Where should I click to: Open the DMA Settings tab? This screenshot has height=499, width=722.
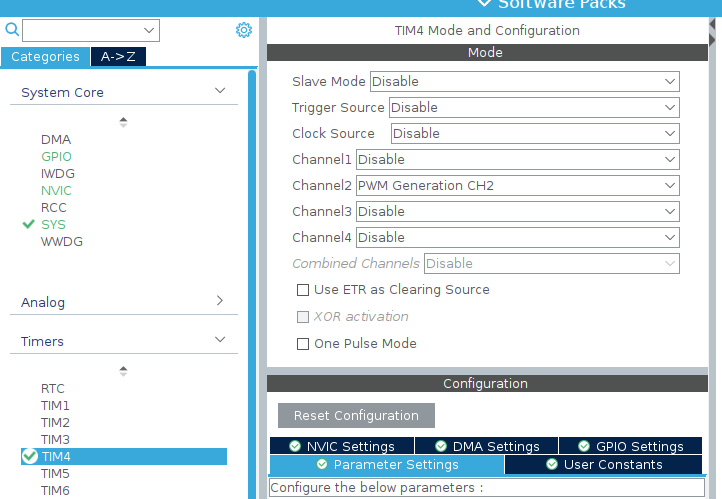(486, 446)
